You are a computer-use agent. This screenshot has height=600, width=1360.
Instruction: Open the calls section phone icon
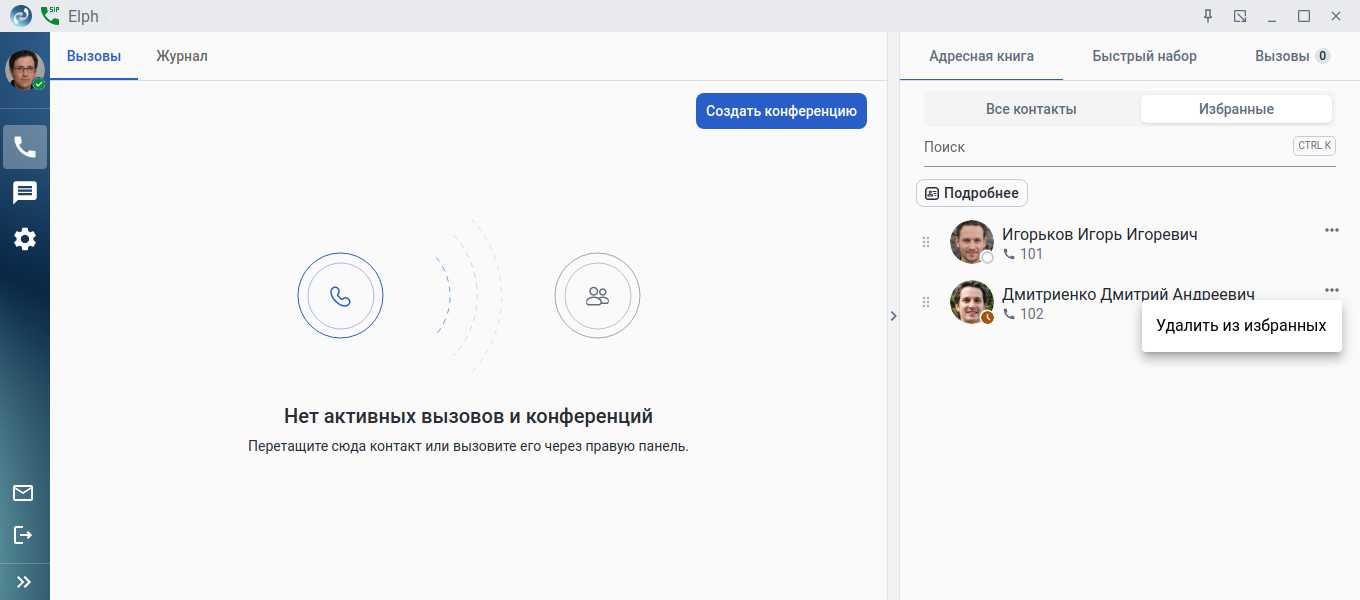(x=25, y=147)
